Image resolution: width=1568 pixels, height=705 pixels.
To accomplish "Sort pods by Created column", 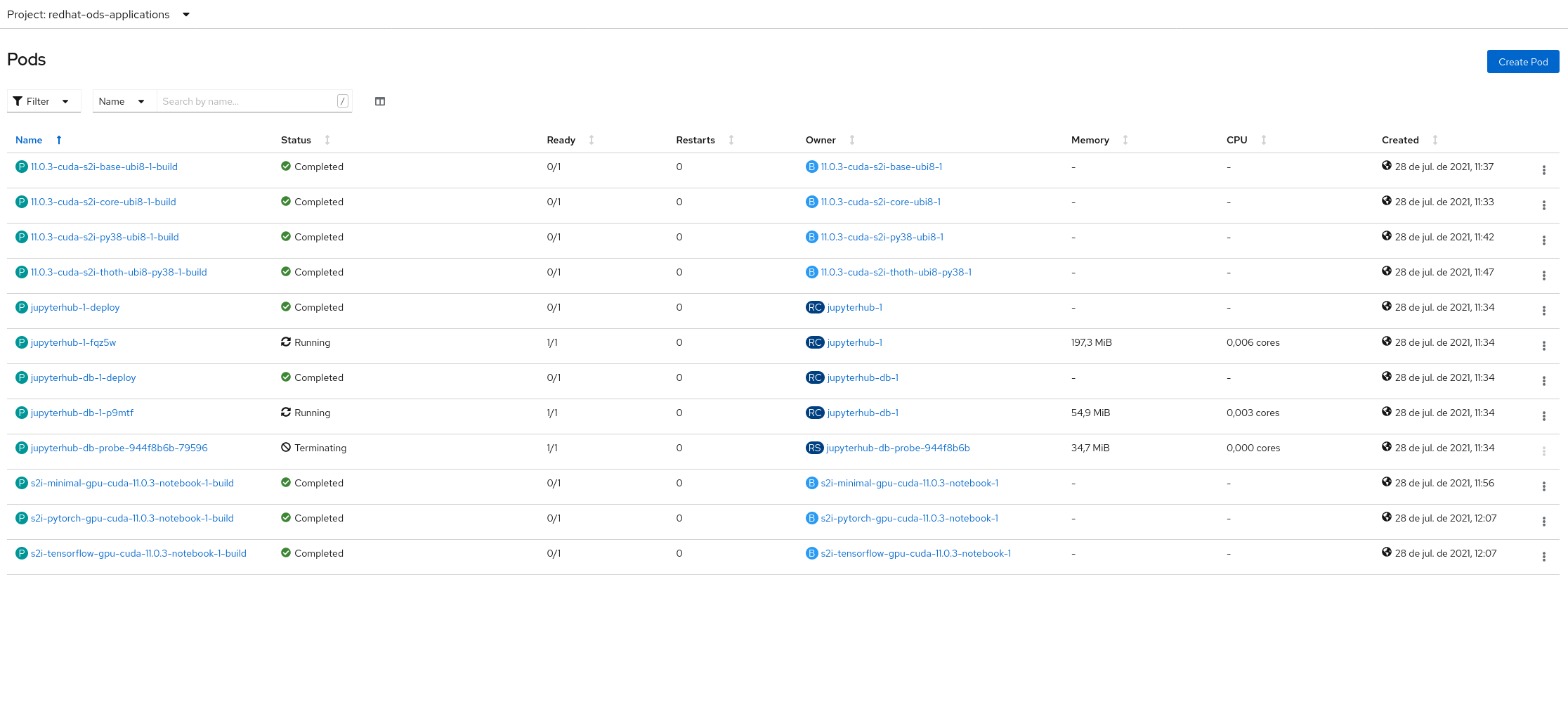I will click(x=1400, y=140).
